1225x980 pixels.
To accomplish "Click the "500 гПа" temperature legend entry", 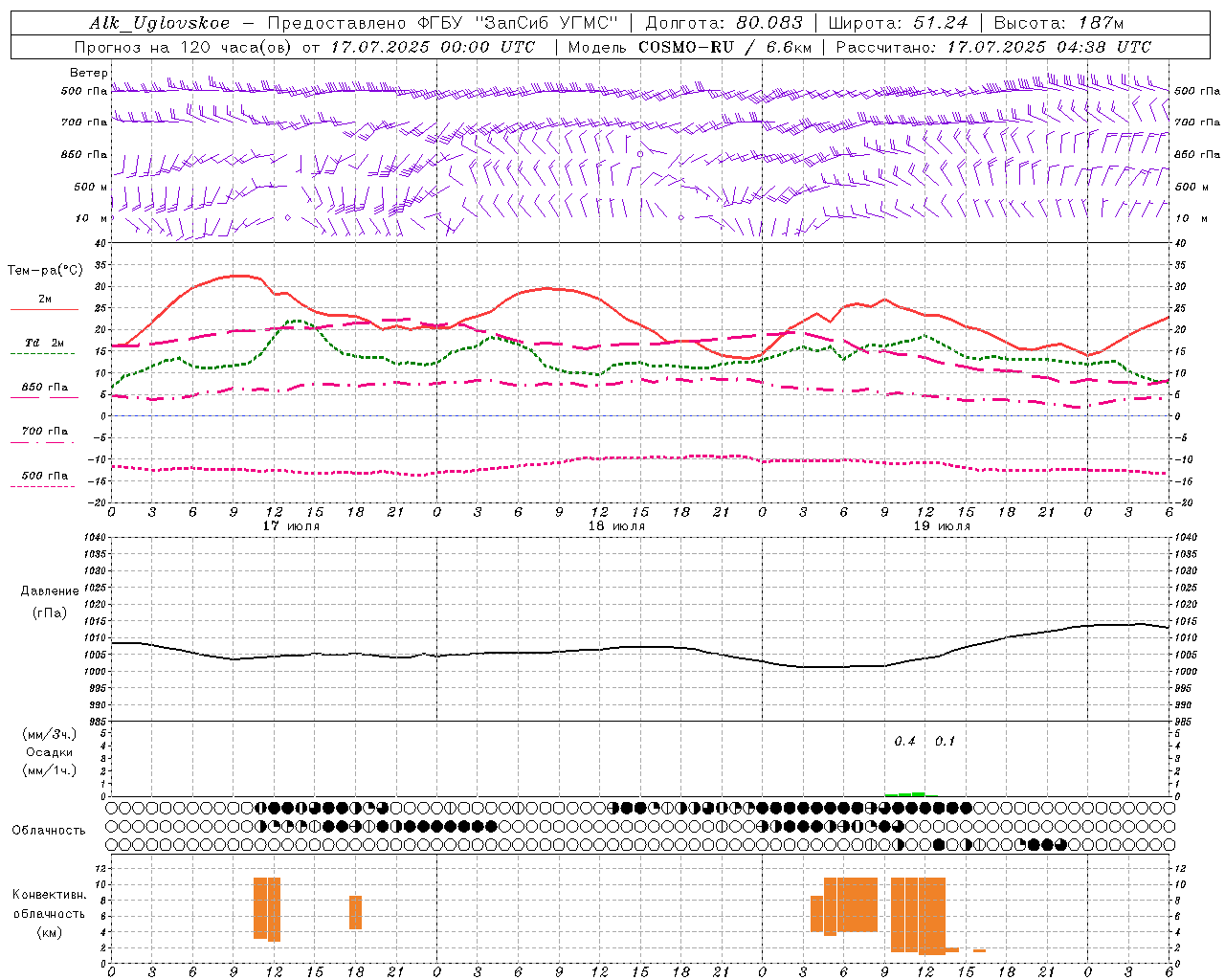I will point(45,476).
